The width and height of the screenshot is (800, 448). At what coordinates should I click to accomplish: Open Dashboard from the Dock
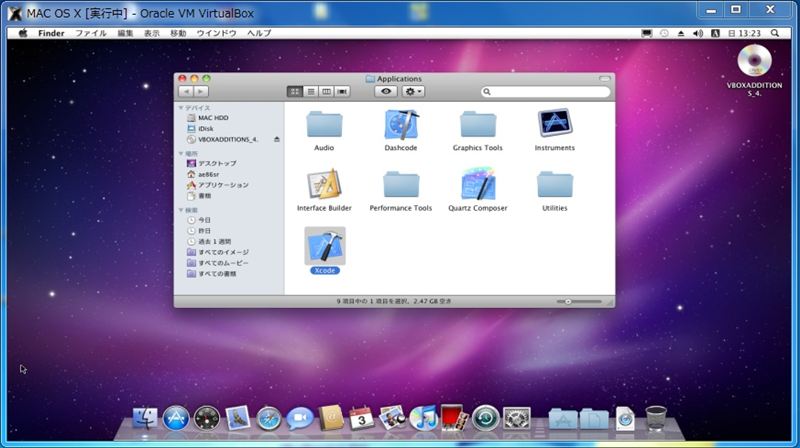point(207,418)
